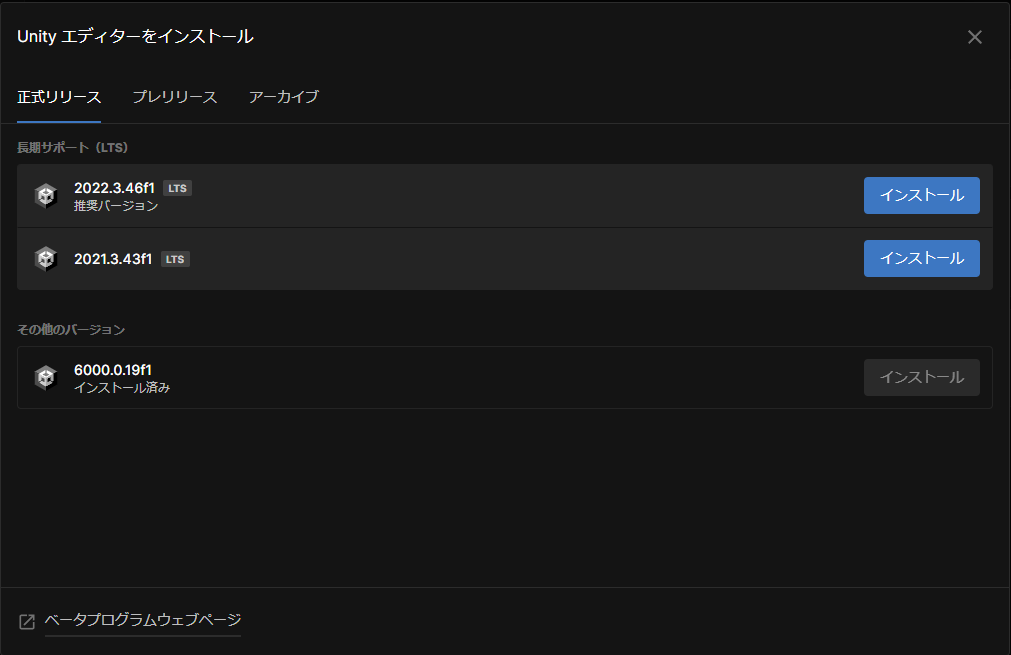The height and width of the screenshot is (655, 1011).
Task: Click the LTS badge next to 2022.3.46f1
Action: click(x=177, y=188)
